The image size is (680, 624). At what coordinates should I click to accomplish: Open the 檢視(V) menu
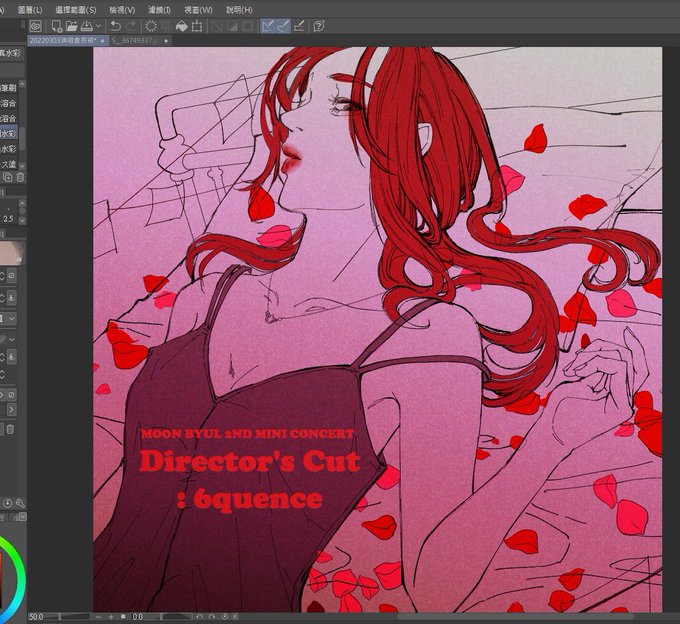[x=122, y=10]
